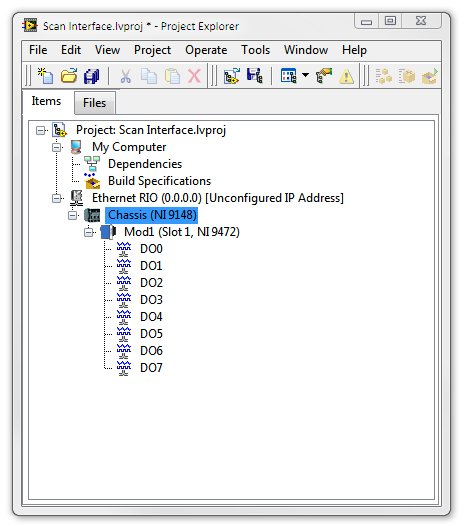The image size is (469, 526).
Task: Select the DO2 channel label
Action: (151, 283)
